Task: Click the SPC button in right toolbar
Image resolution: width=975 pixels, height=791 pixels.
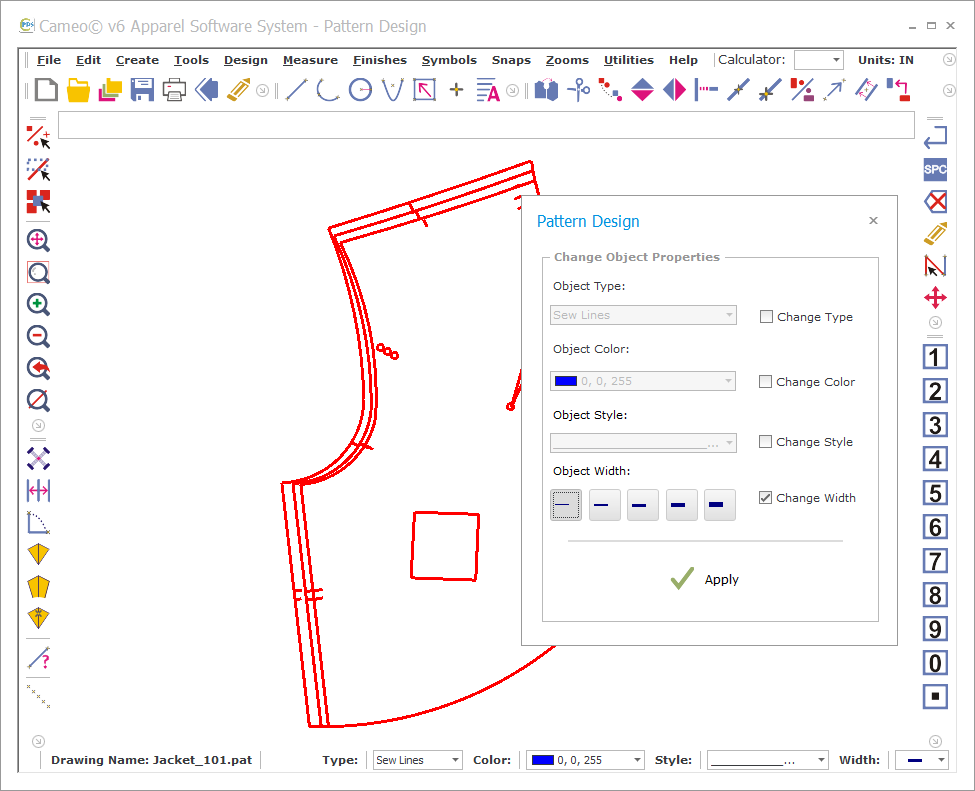Action: click(935, 169)
